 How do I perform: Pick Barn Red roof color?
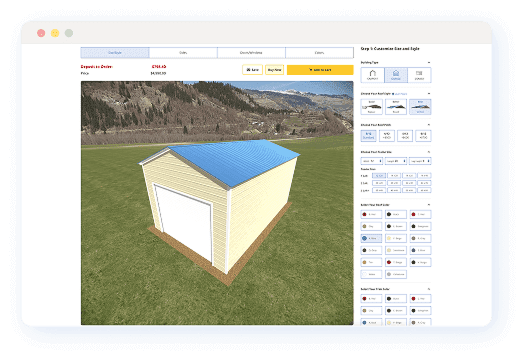coord(371,214)
